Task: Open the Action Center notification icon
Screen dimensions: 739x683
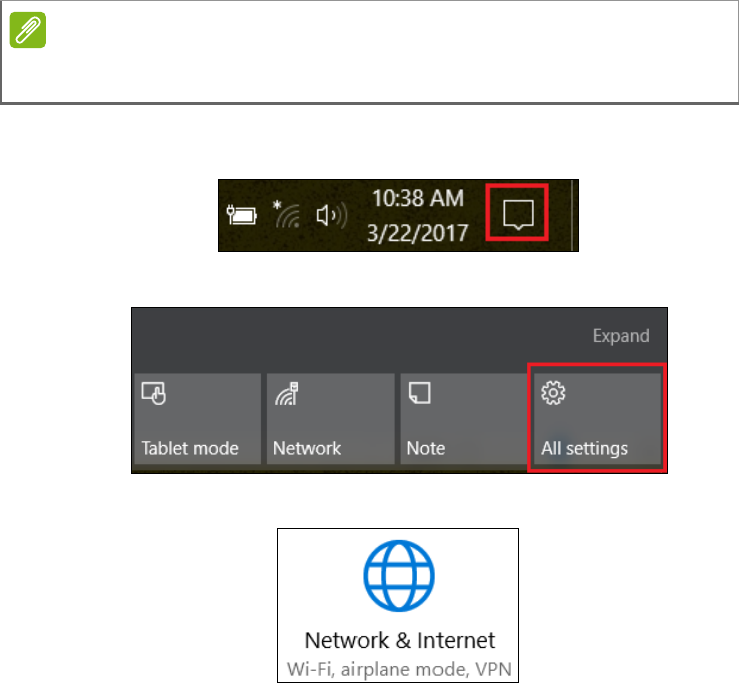Action: tap(518, 214)
